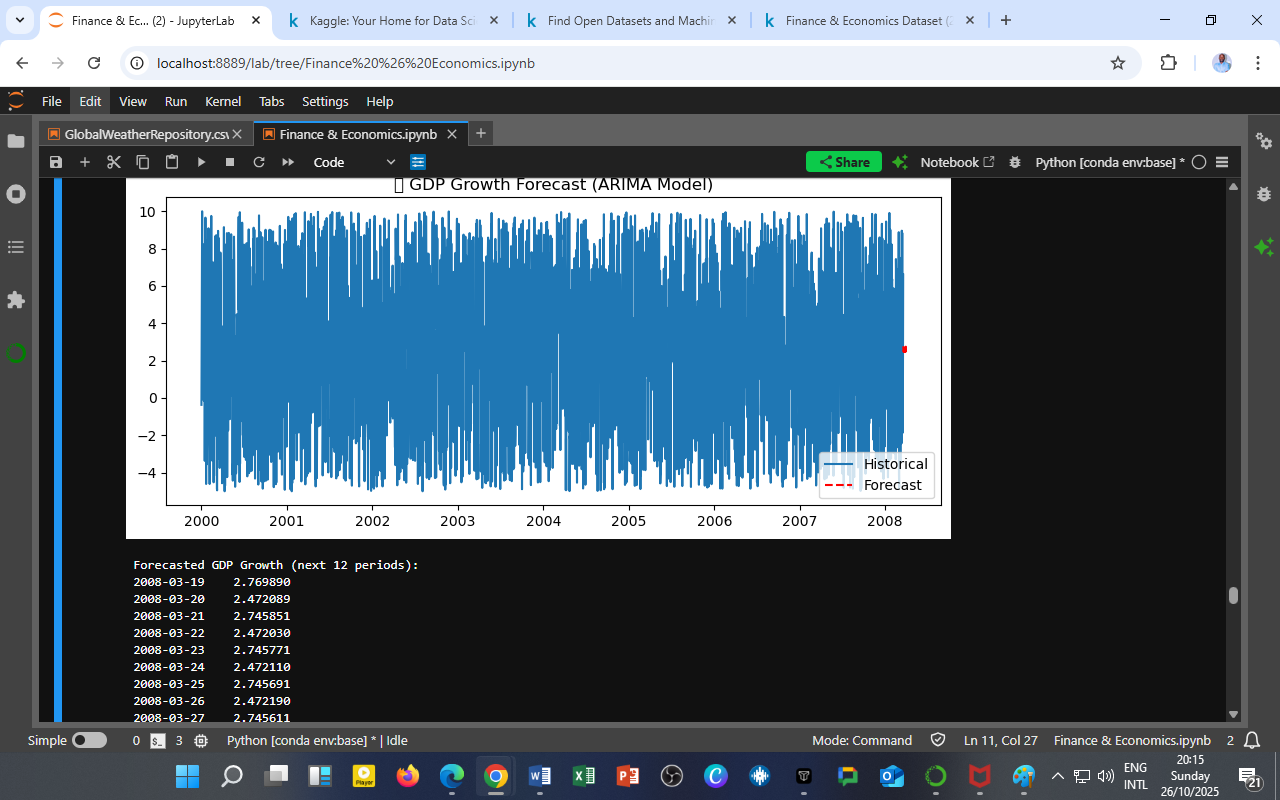Expand the browser tab search chevron
Screen dimensions: 1280x800
tap(19, 20)
